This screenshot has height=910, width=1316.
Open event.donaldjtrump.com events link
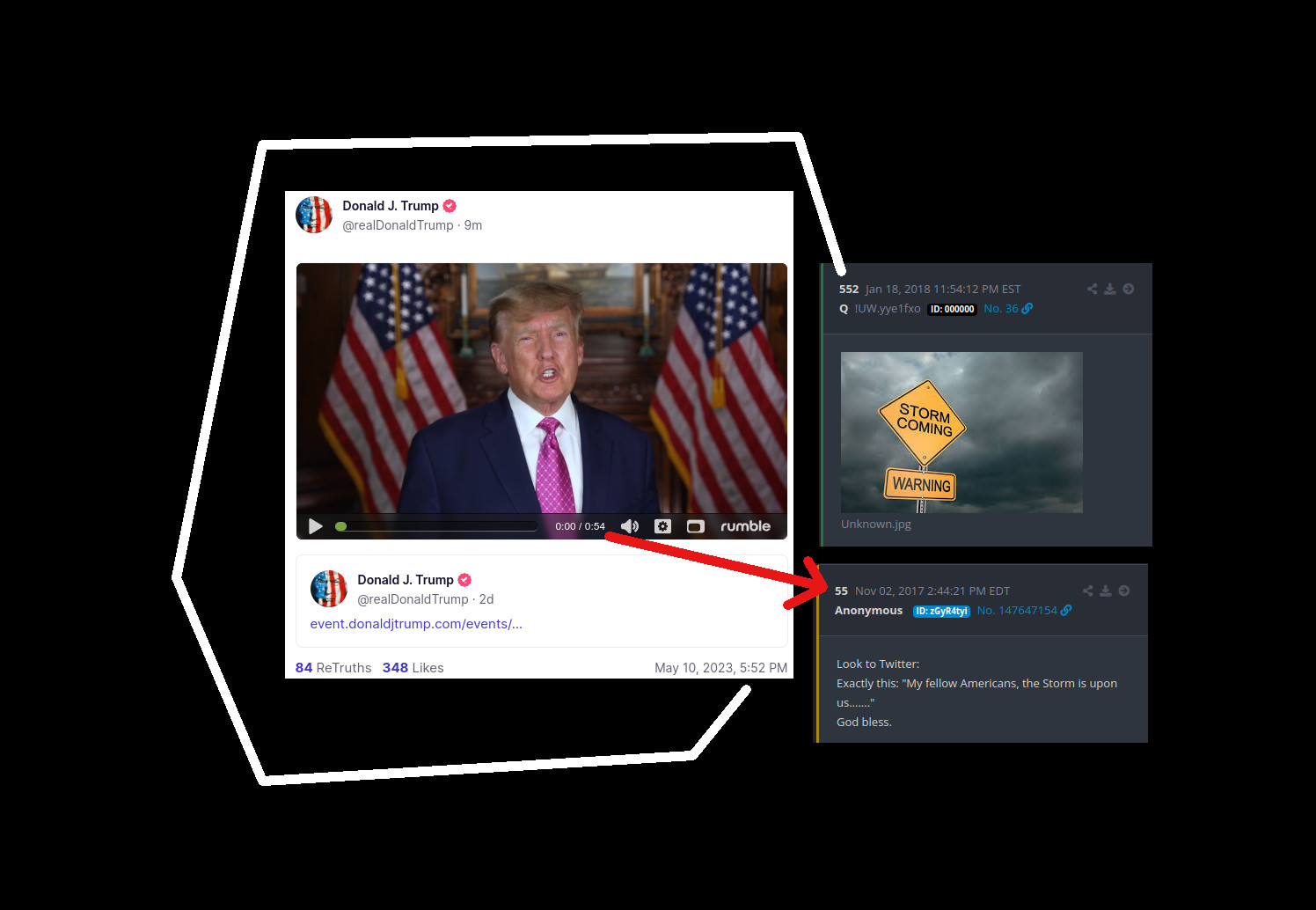click(x=416, y=624)
